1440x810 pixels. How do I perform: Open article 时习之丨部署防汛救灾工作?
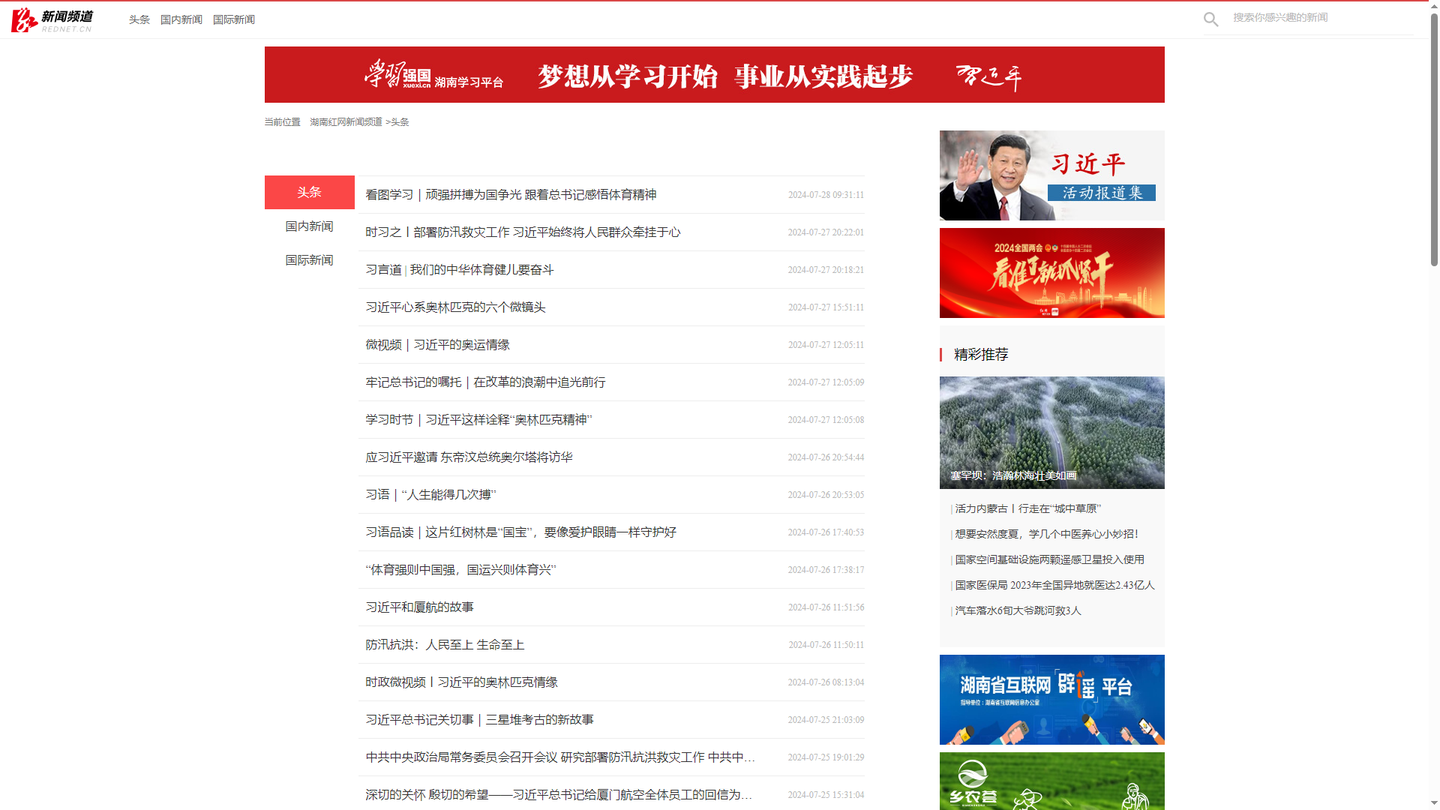pyautogui.click(x=523, y=232)
